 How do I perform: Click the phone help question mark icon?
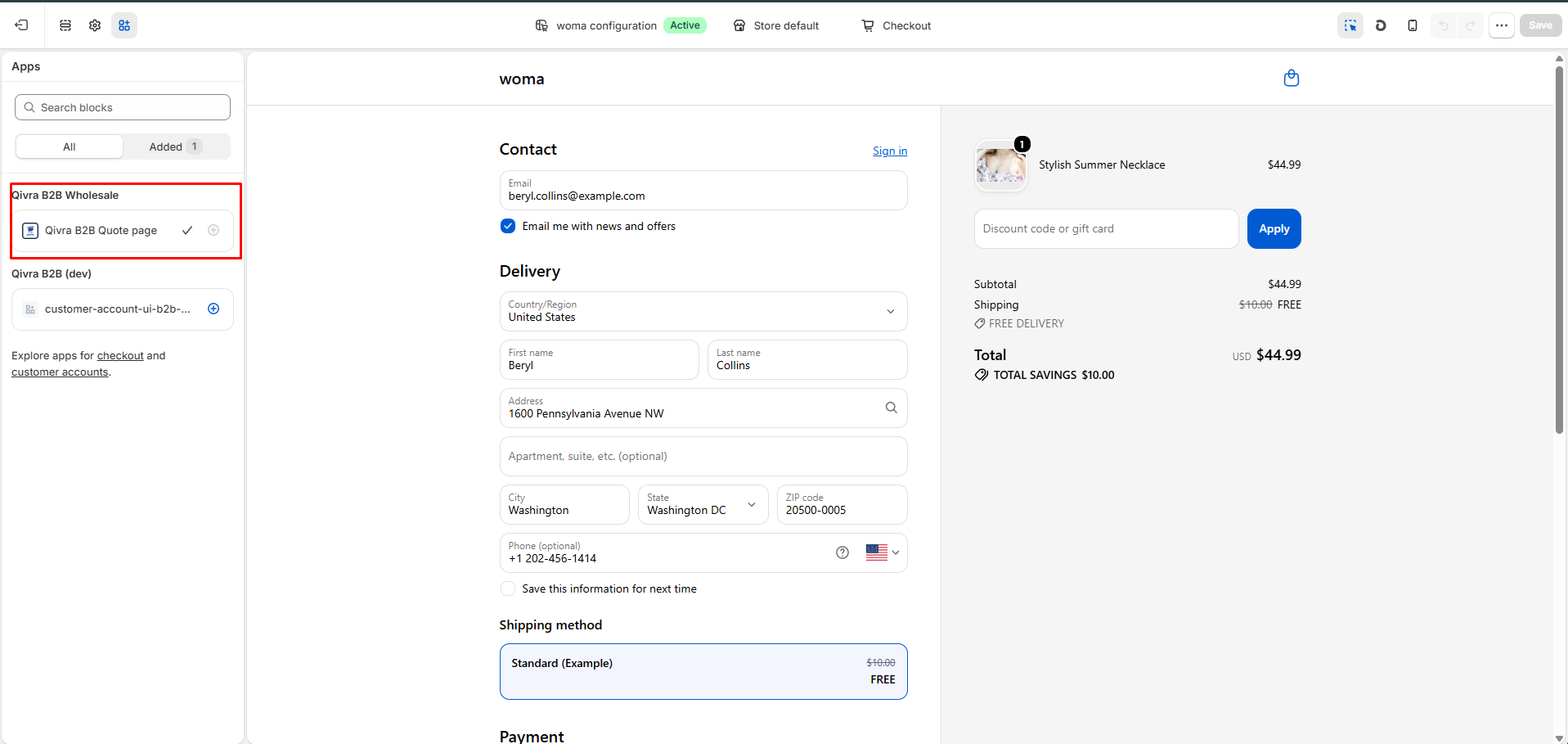[842, 552]
